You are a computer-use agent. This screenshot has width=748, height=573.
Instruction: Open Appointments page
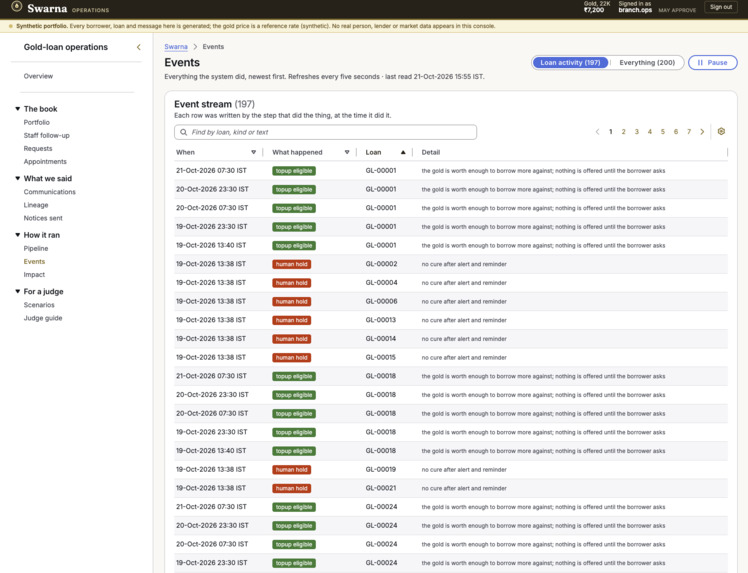[45, 161]
